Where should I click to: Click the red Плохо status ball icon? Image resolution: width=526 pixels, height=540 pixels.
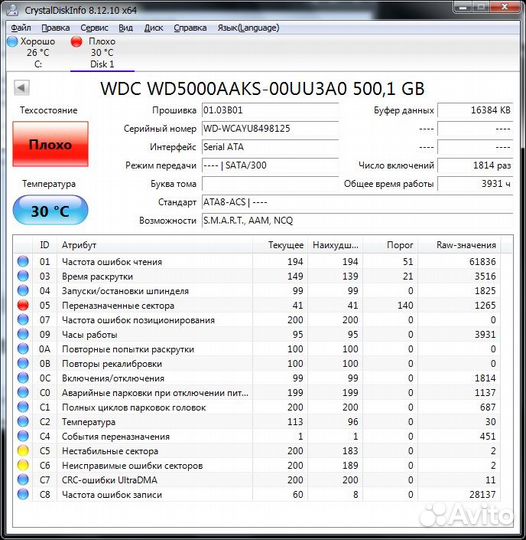tap(76, 41)
